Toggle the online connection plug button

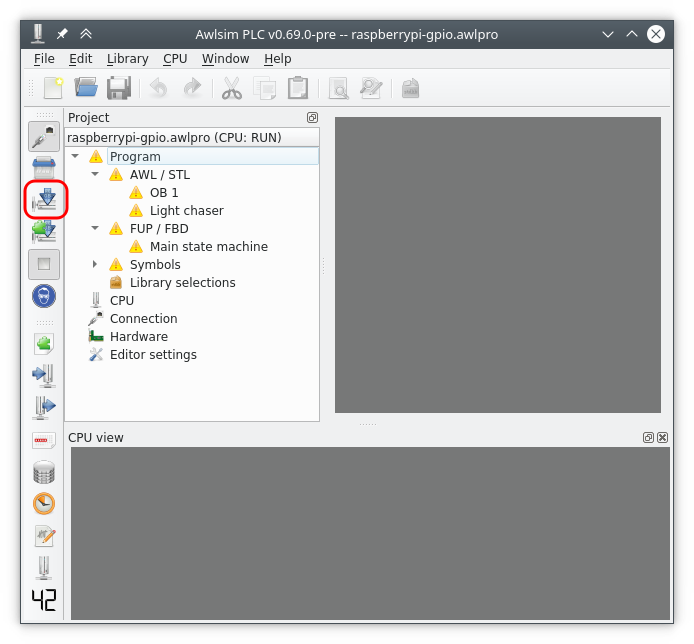[x=44, y=136]
